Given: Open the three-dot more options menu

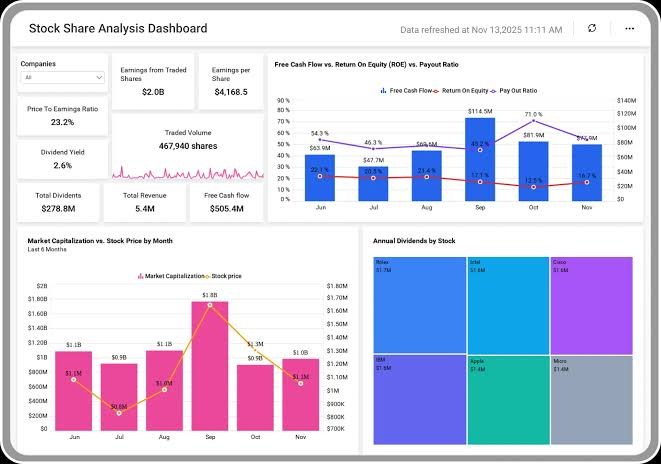Looking at the screenshot, I should click(630, 29).
